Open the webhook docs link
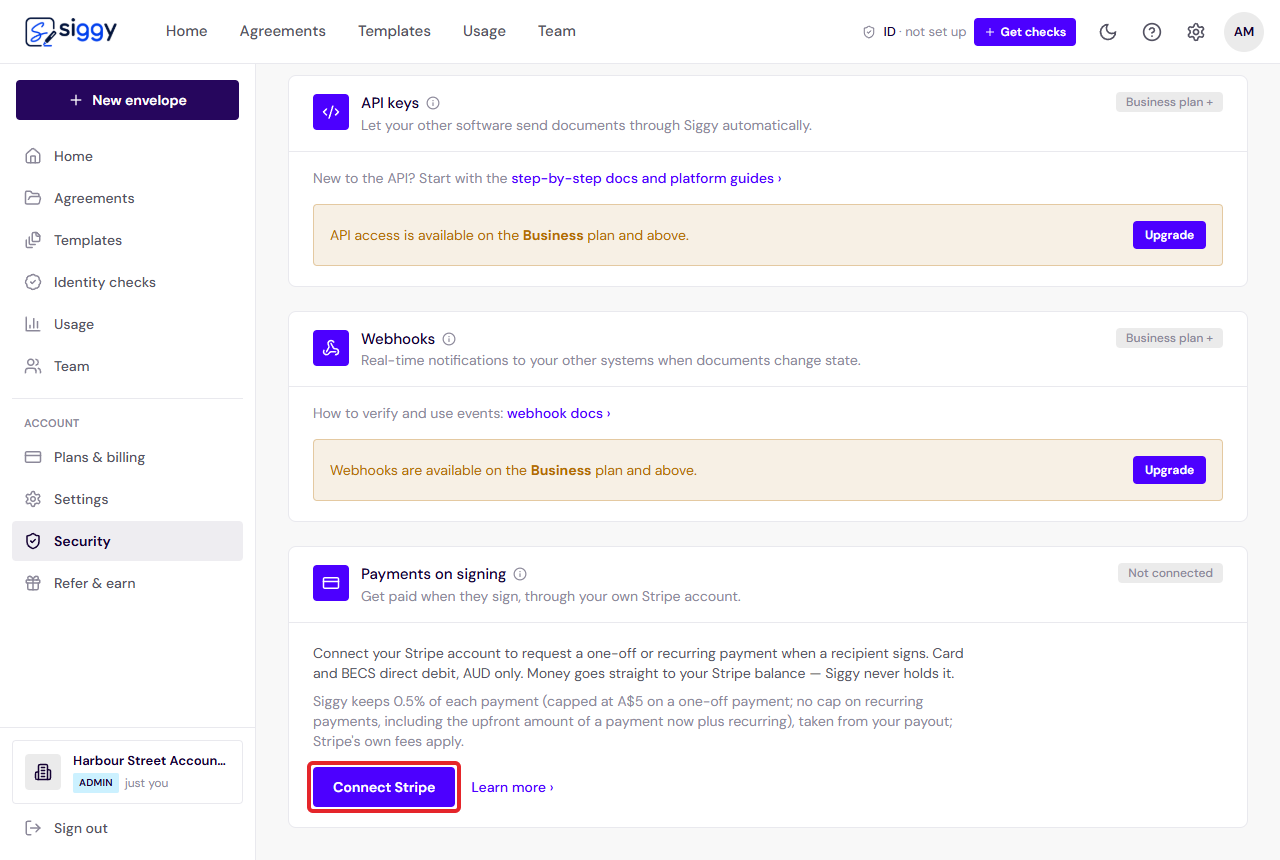The height and width of the screenshot is (860, 1280). click(558, 413)
